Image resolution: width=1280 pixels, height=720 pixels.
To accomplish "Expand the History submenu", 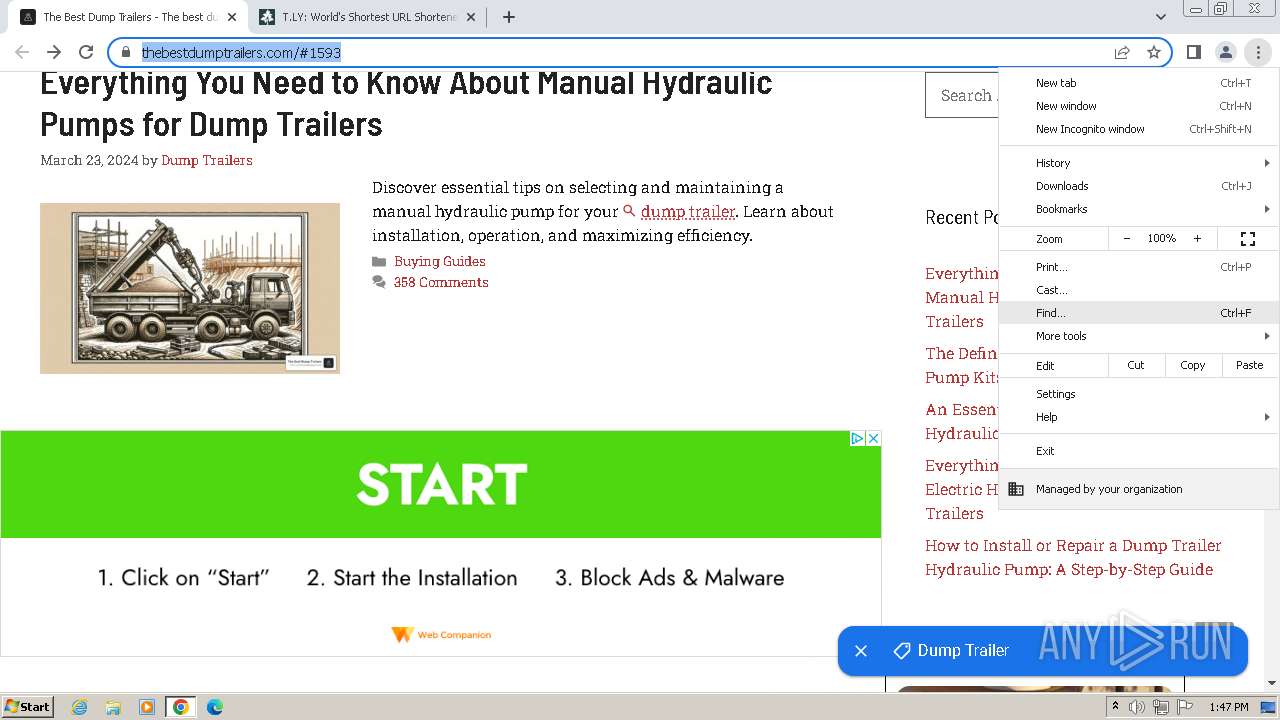I will click(x=1139, y=163).
